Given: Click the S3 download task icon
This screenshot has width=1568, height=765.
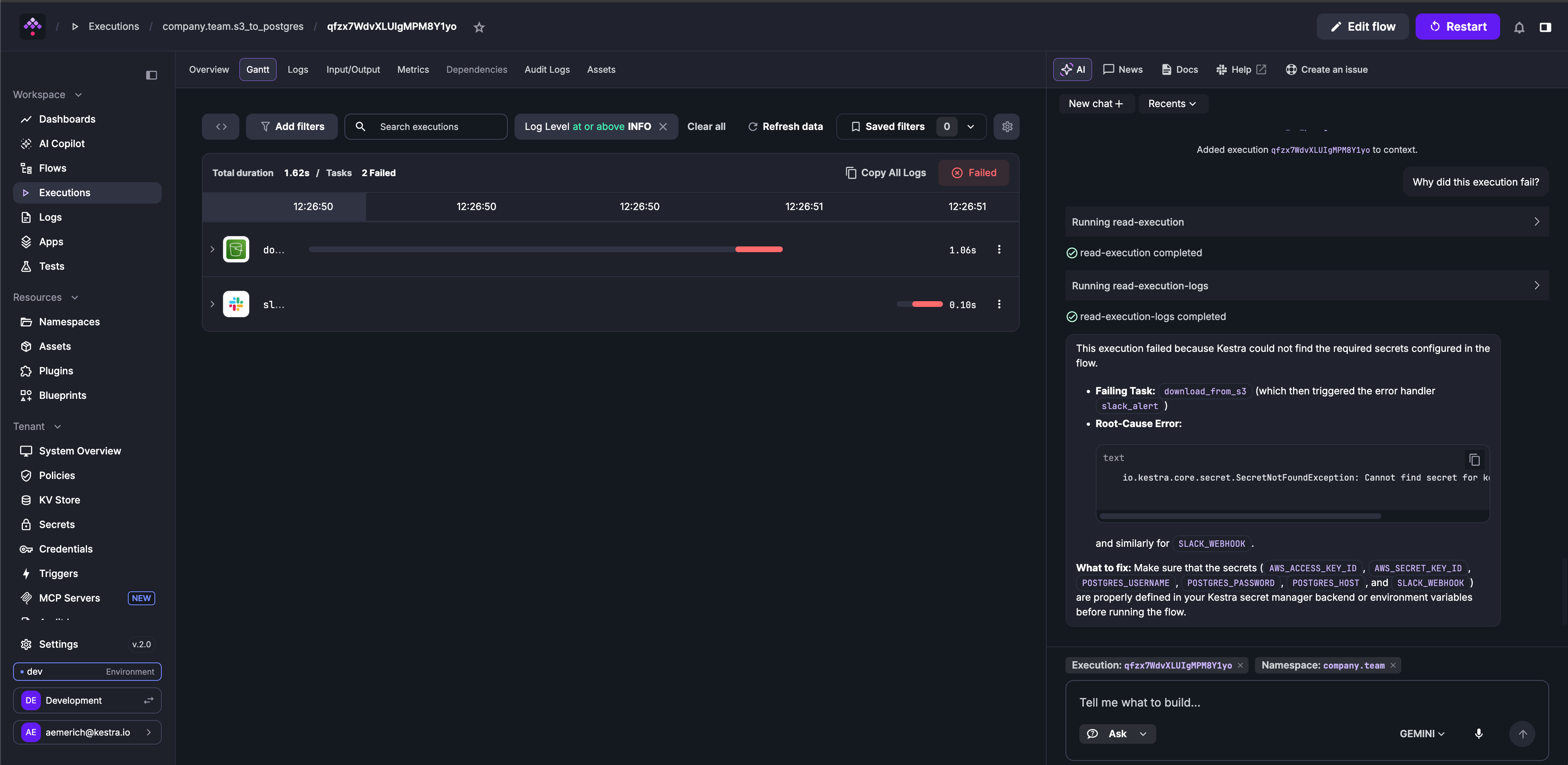Looking at the screenshot, I should [x=236, y=249].
